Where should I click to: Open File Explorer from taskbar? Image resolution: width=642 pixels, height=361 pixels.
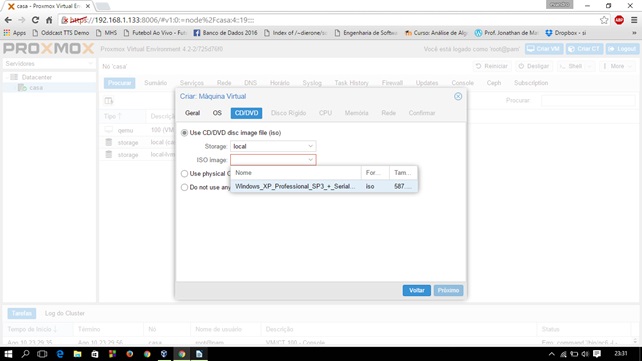pyautogui.click(x=77, y=354)
